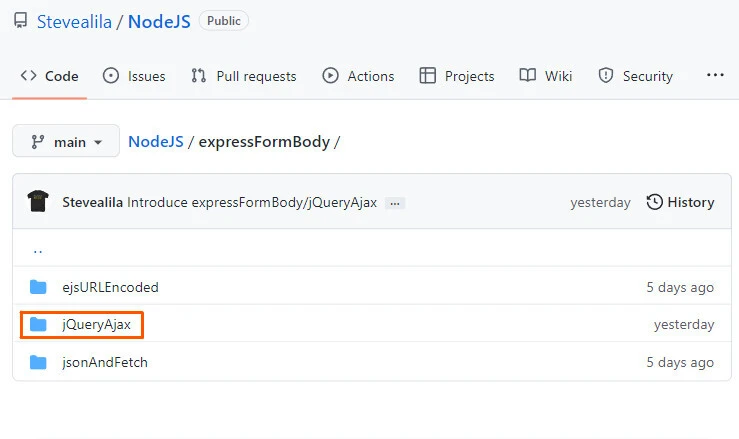This screenshot has width=739, height=439.
Task: Expand the commit message ellipsis
Action: click(x=395, y=203)
